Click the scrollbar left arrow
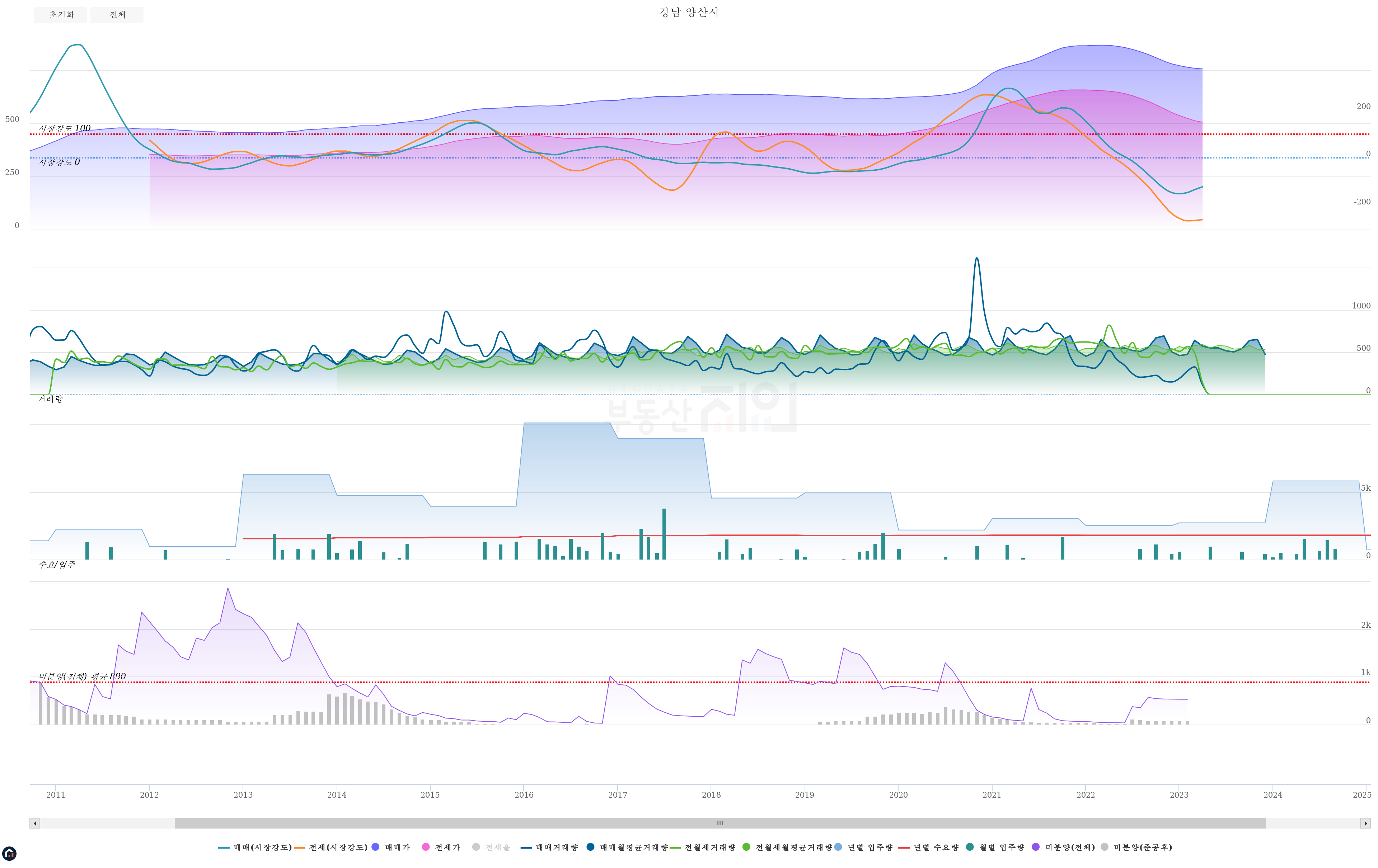1378x868 pixels. pos(35,824)
